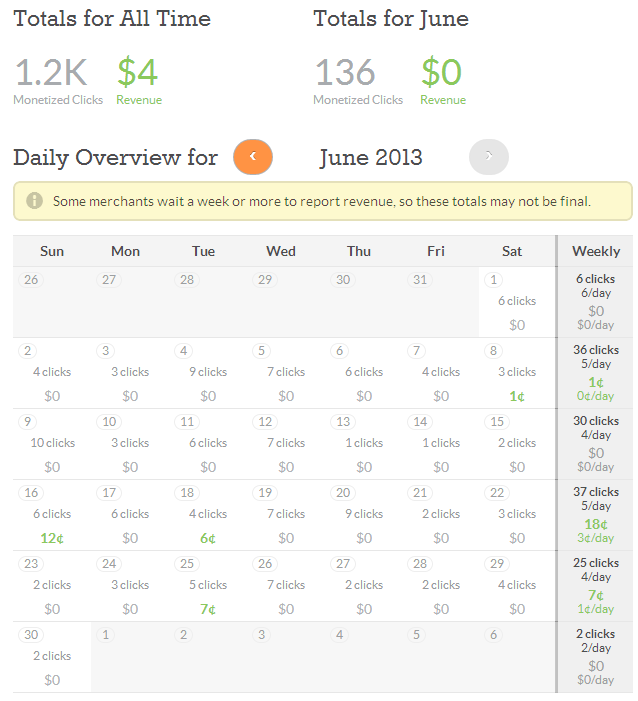This screenshot has width=638, height=701.
Task: Click the Weekly column header
Action: 596,251
